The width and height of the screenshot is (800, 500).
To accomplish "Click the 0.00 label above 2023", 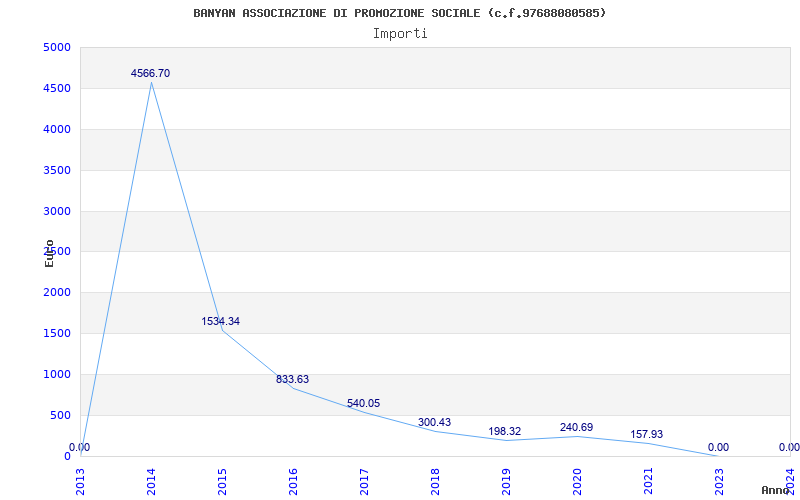I will coord(718,447).
